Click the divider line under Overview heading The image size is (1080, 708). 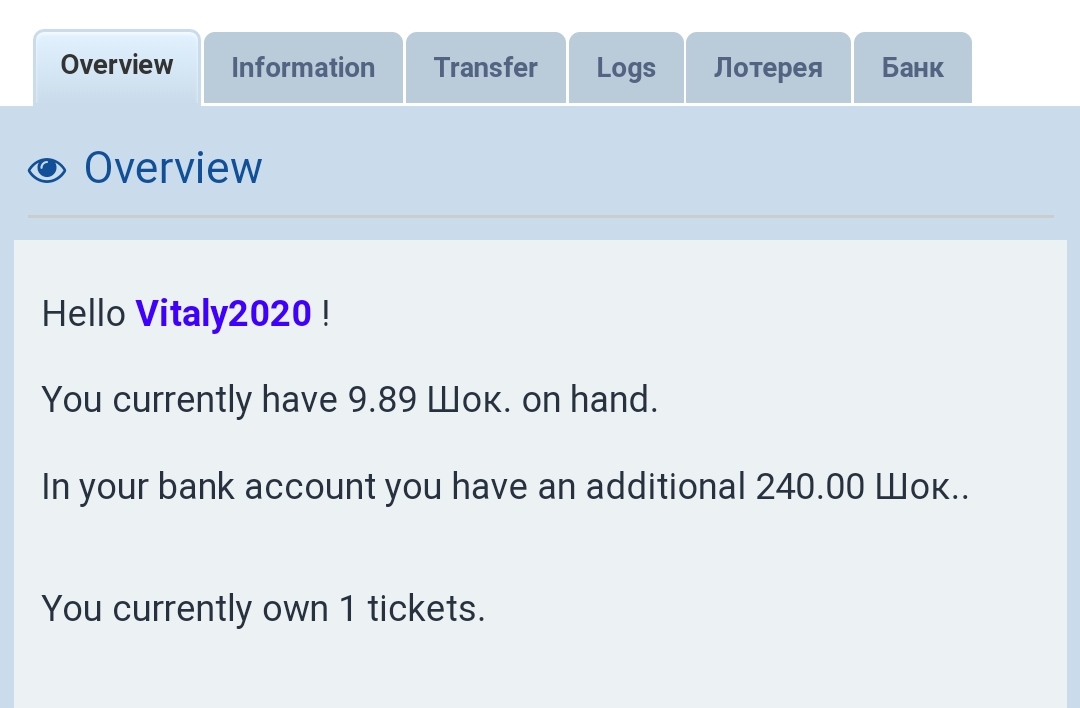[540, 216]
